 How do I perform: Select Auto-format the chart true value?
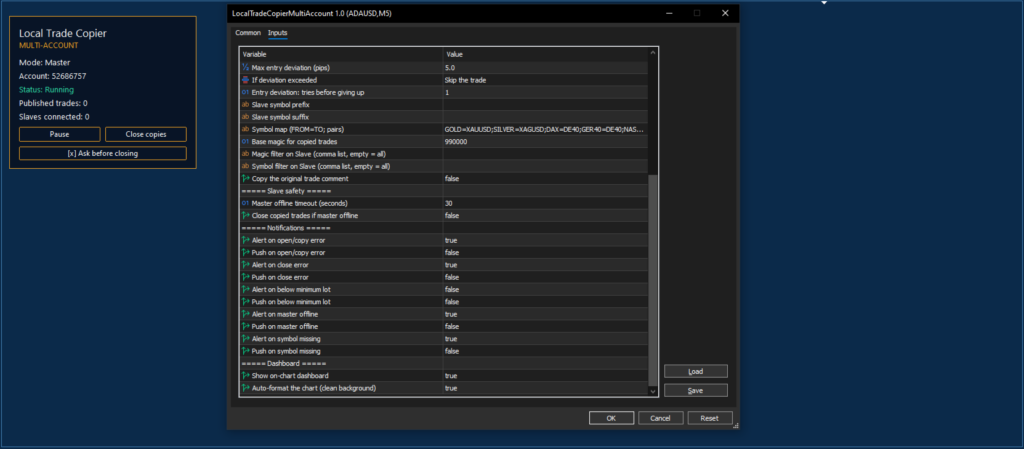(451, 388)
